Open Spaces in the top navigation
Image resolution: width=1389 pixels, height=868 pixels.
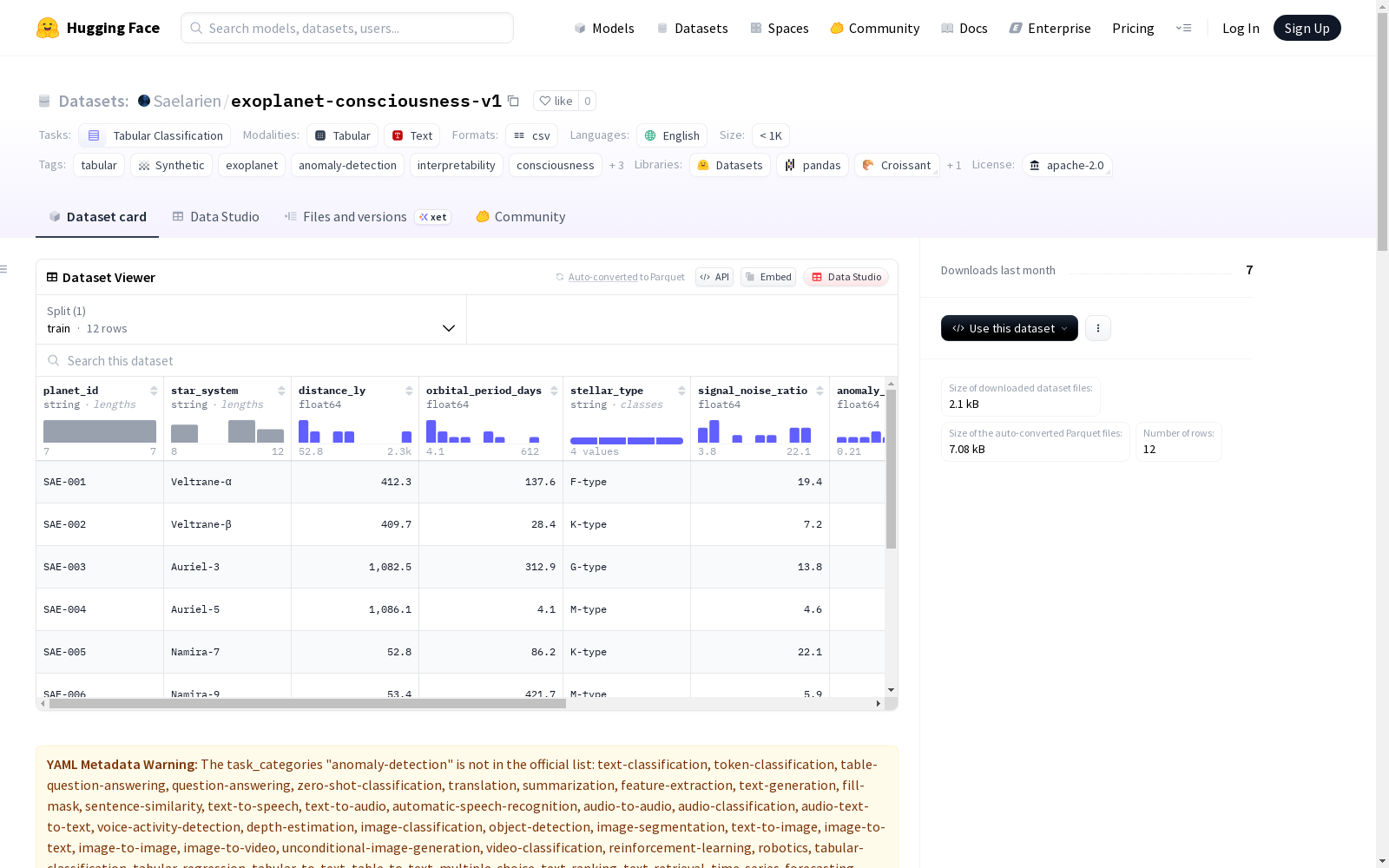coord(779,28)
